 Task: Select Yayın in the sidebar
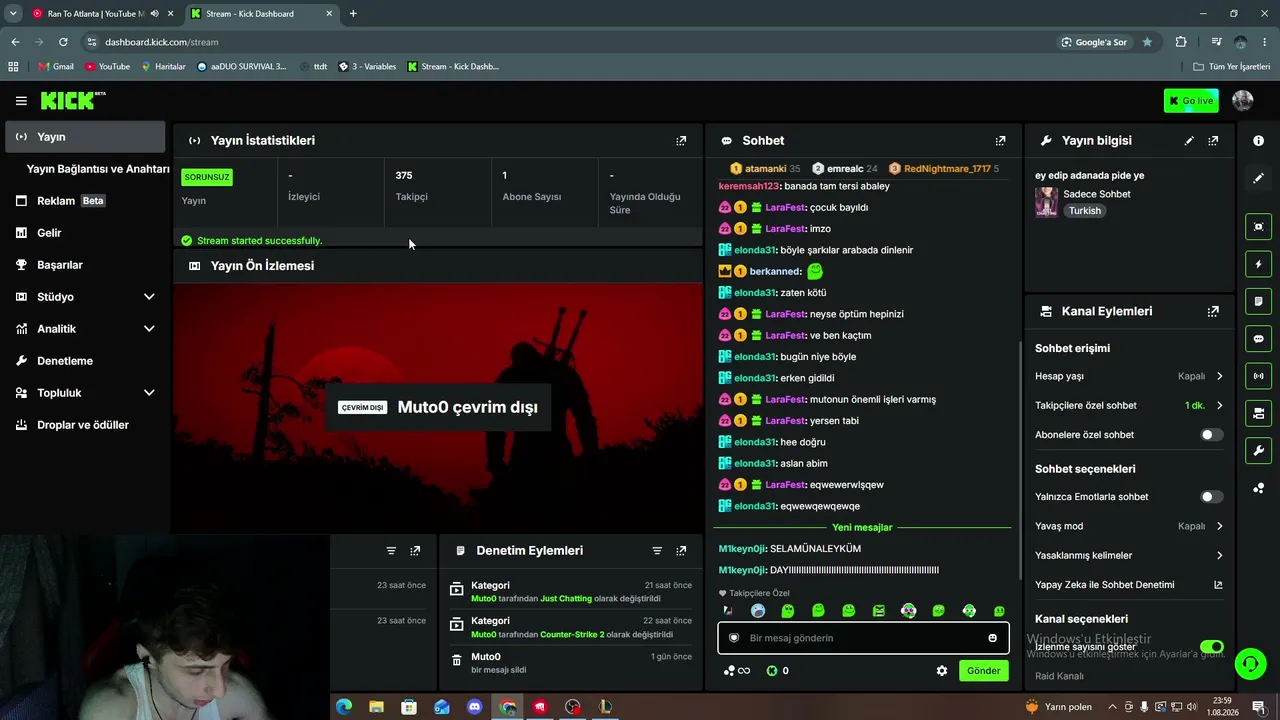85,137
